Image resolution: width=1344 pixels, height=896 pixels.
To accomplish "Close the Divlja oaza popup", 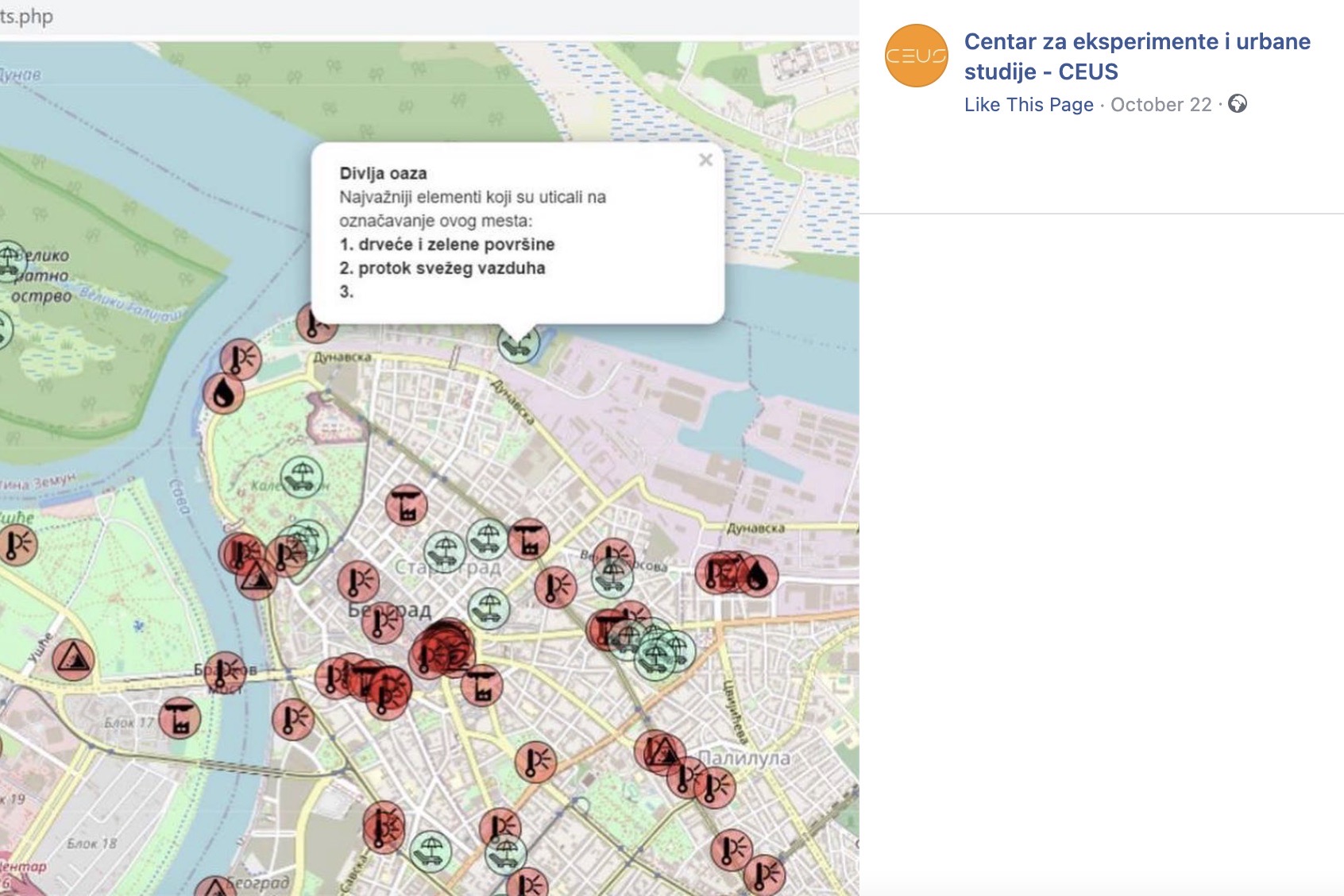I will click(705, 160).
